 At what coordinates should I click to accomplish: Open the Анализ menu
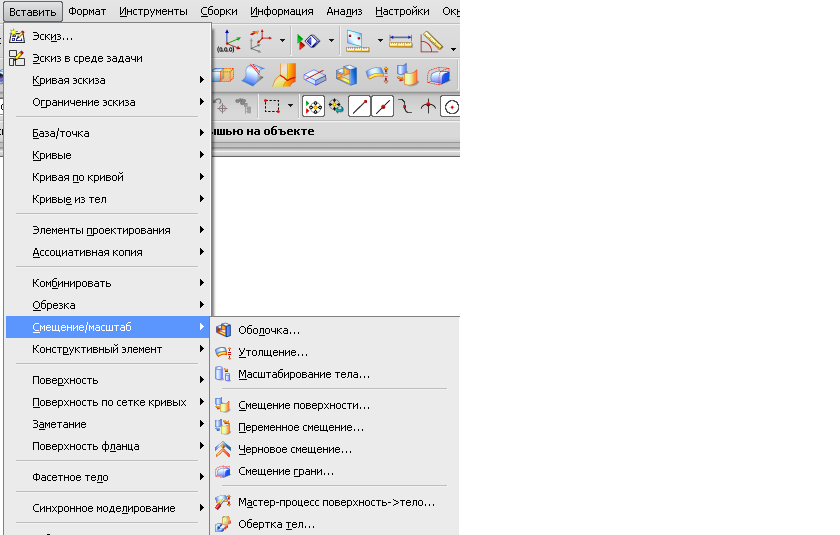344,11
